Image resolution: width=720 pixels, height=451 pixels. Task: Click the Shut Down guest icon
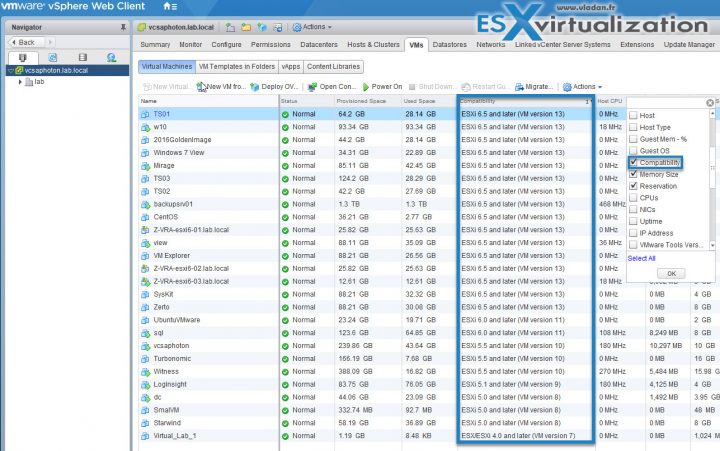(412, 86)
